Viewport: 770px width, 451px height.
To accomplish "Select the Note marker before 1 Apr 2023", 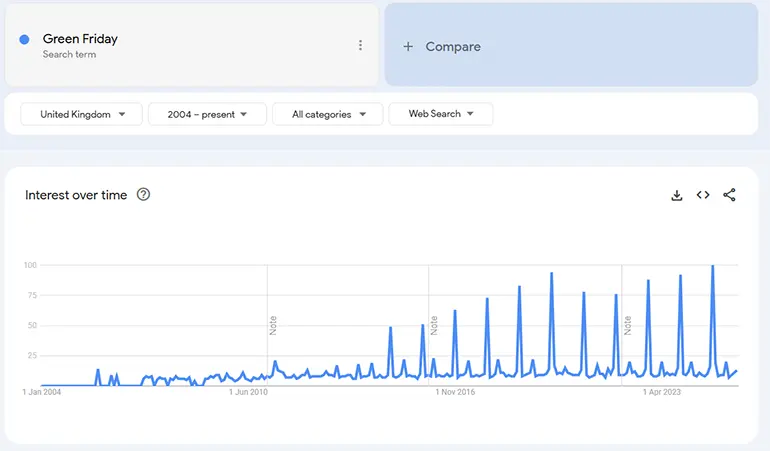I will pos(628,325).
